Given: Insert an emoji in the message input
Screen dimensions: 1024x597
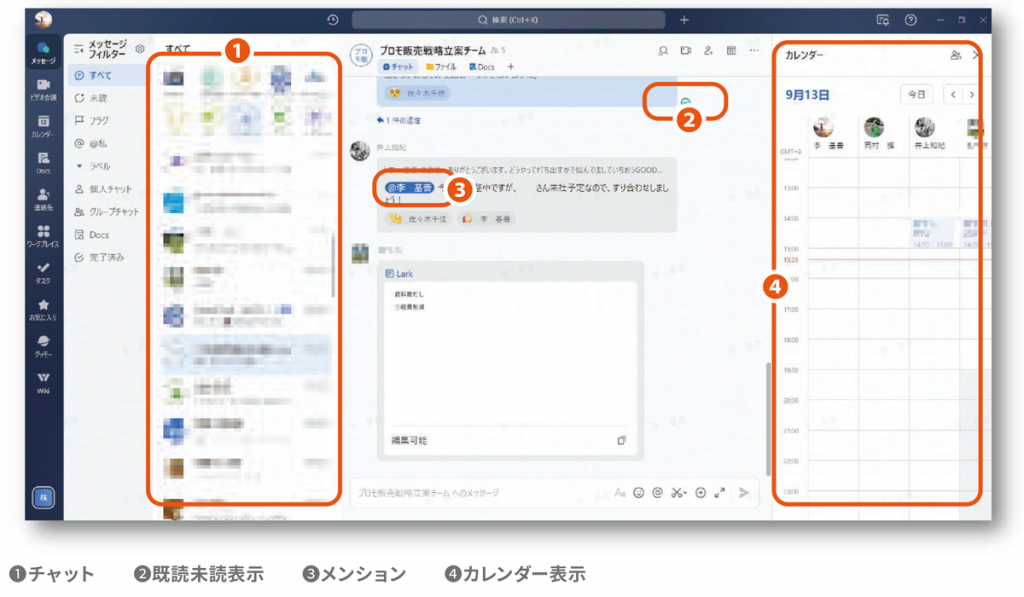Looking at the screenshot, I should [x=639, y=493].
